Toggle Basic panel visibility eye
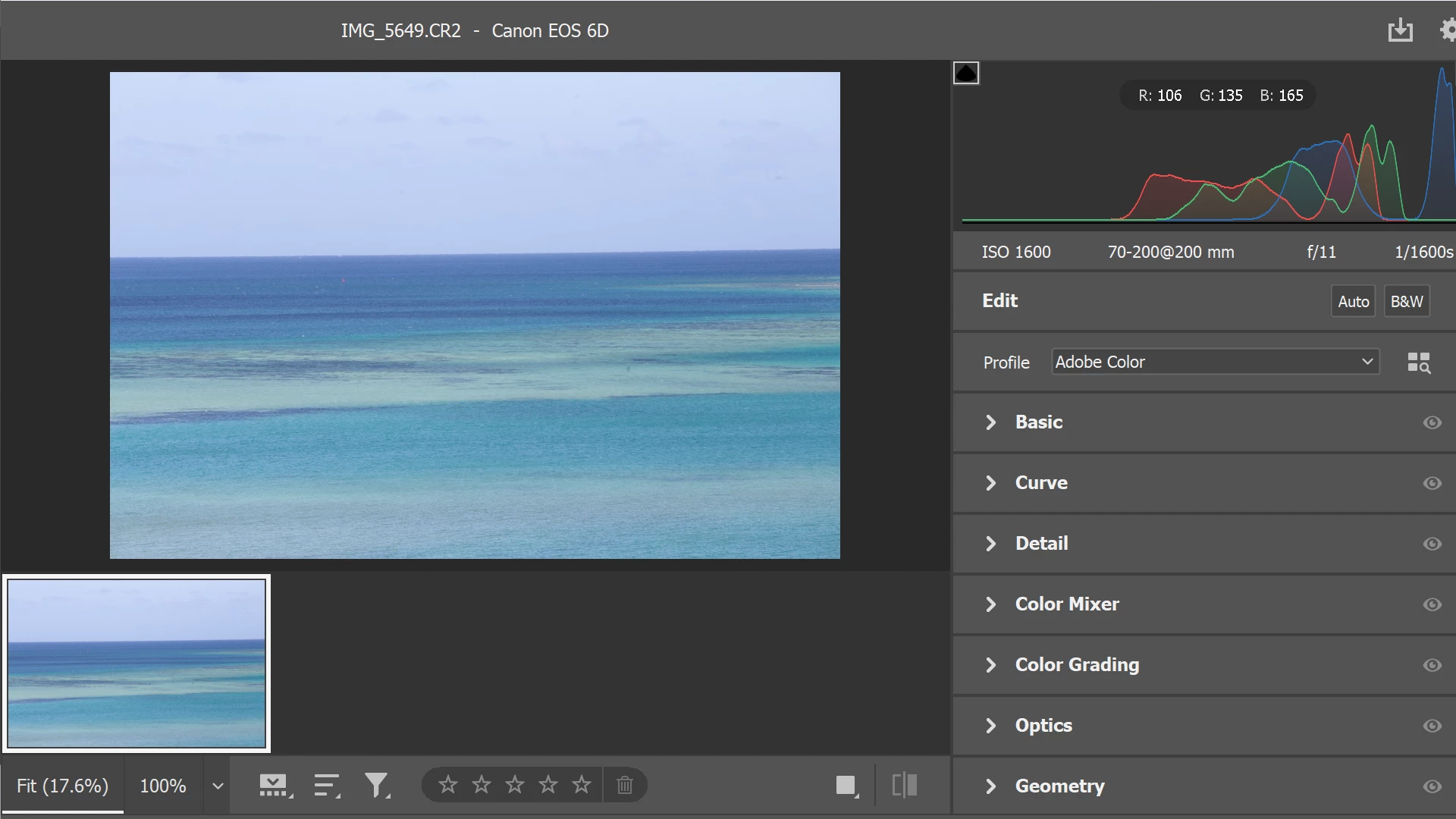1456x819 pixels. (x=1432, y=422)
